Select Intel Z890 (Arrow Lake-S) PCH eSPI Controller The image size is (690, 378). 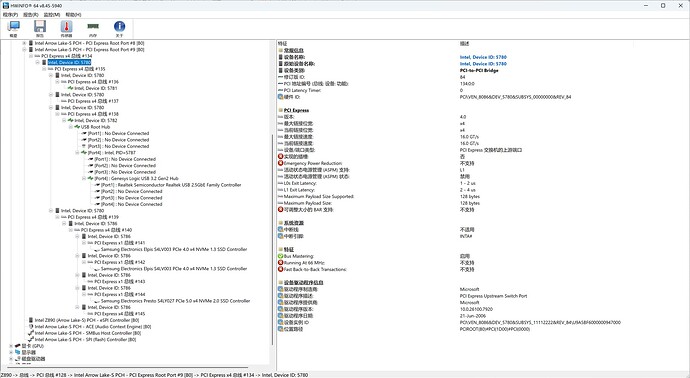tap(87, 320)
